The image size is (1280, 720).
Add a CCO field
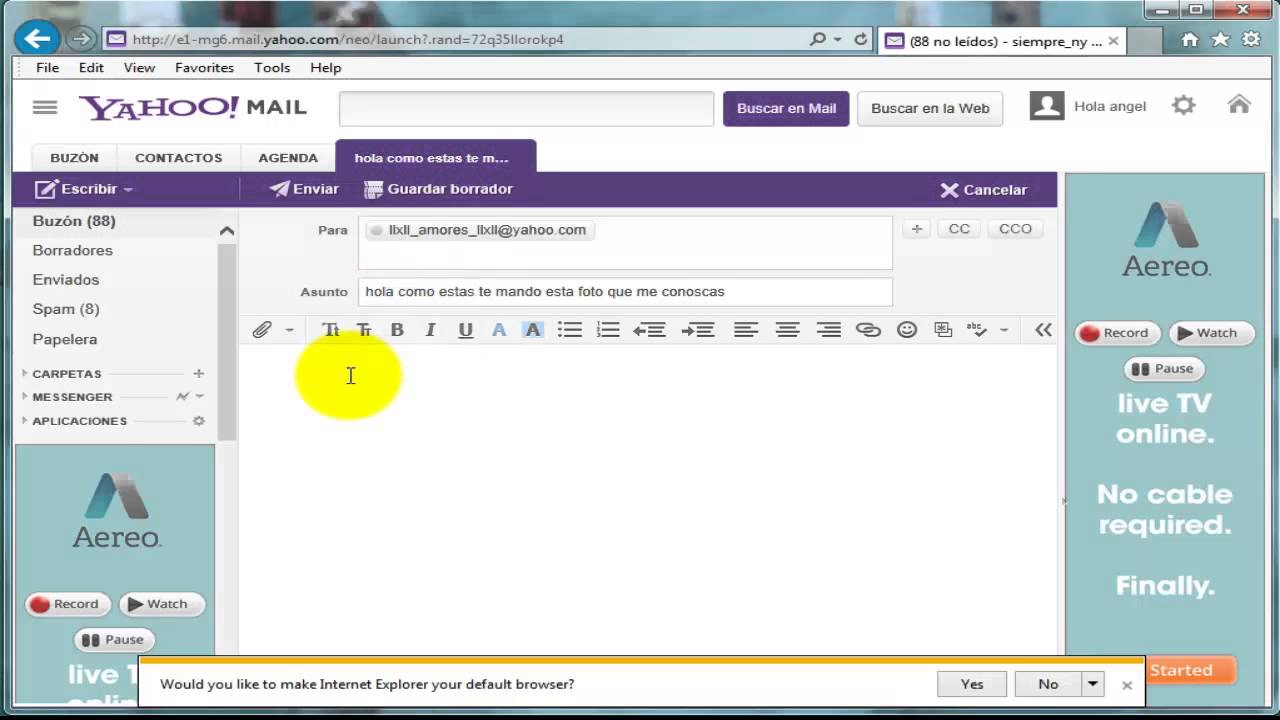[x=1015, y=229]
